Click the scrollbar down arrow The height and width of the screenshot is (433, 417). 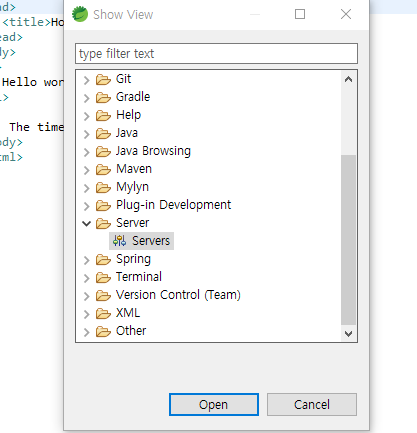click(x=348, y=333)
